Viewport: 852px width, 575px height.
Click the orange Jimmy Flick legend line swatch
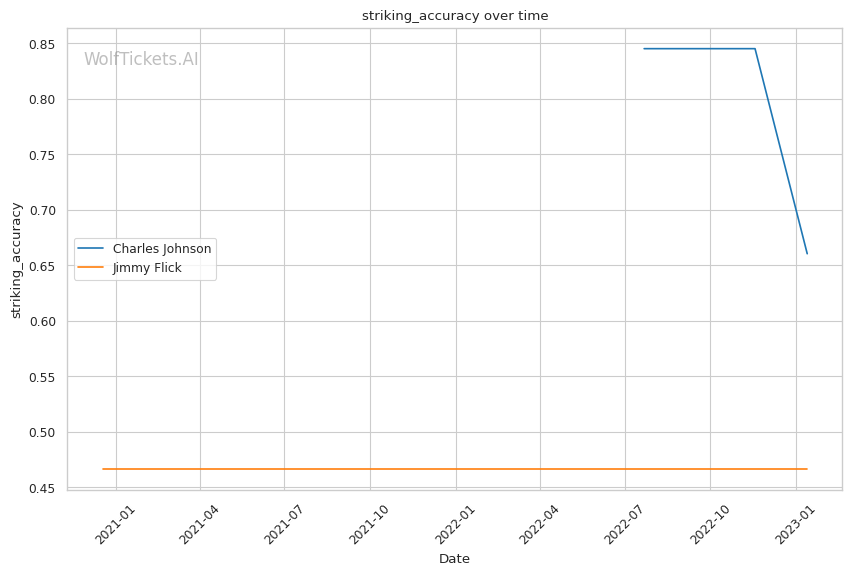(x=92, y=268)
